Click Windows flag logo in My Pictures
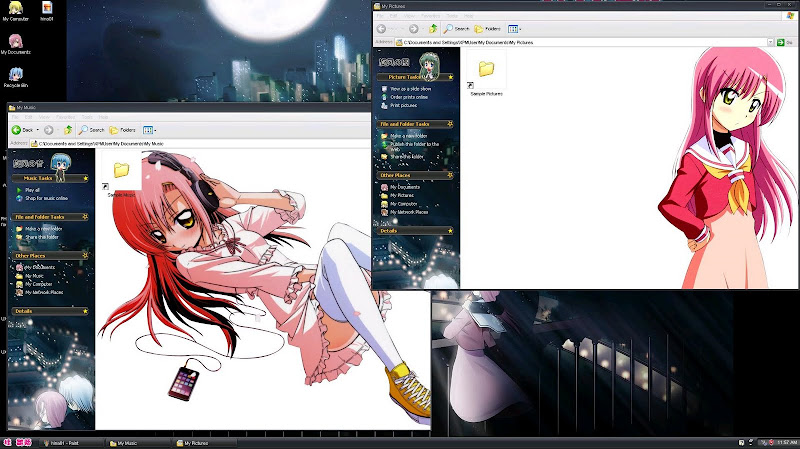Viewport: 800px width, 449px height. coord(790,16)
